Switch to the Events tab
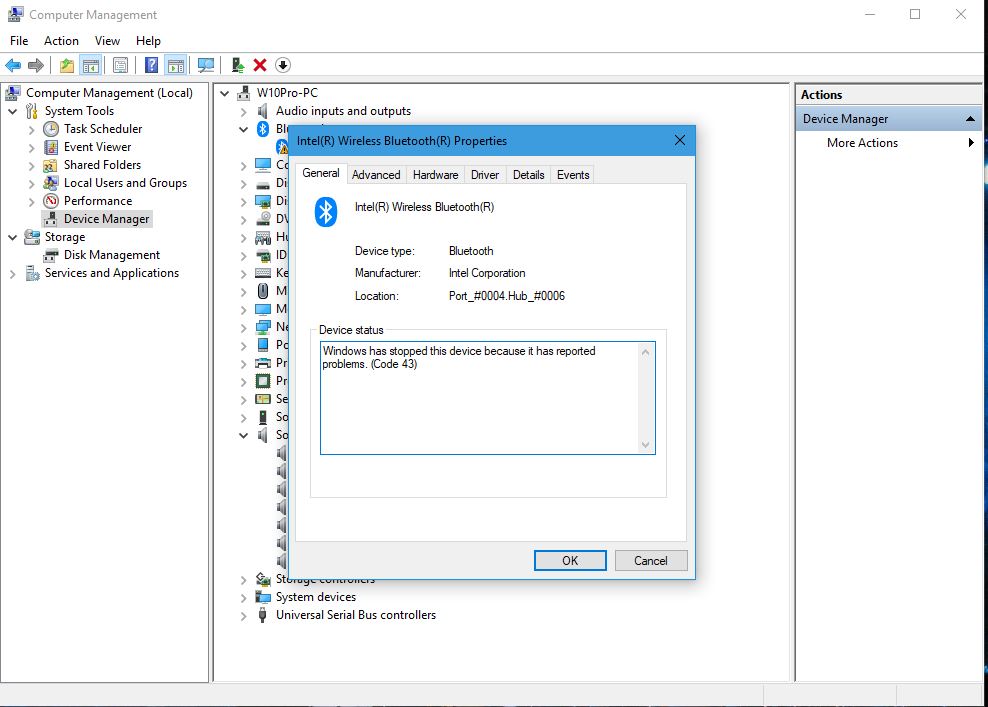The height and width of the screenshot is (707, 988). (573, 175)
